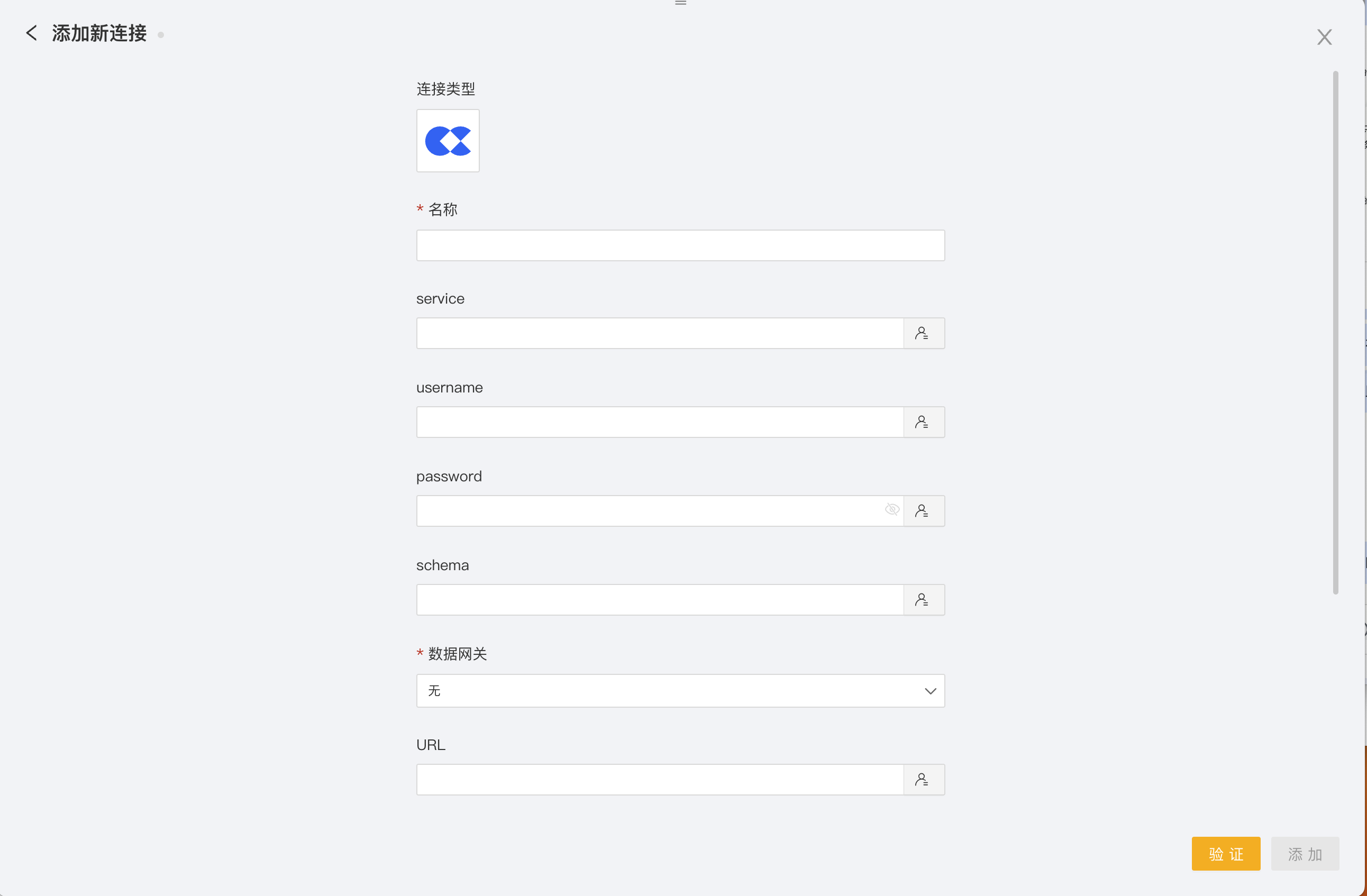Viewport: 1367px width, 896px height.
Task: Close the add connection dialog
Action: coord(1324,38)
